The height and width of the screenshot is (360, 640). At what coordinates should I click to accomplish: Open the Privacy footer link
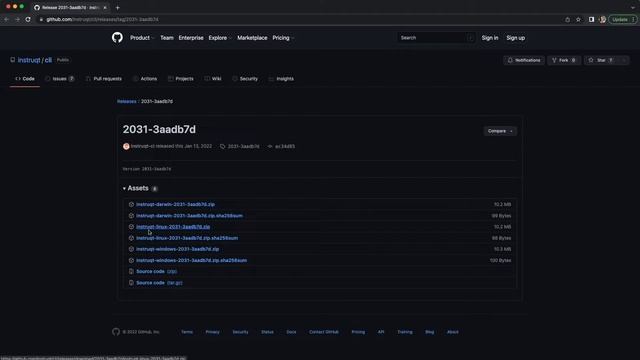point(213,332)
